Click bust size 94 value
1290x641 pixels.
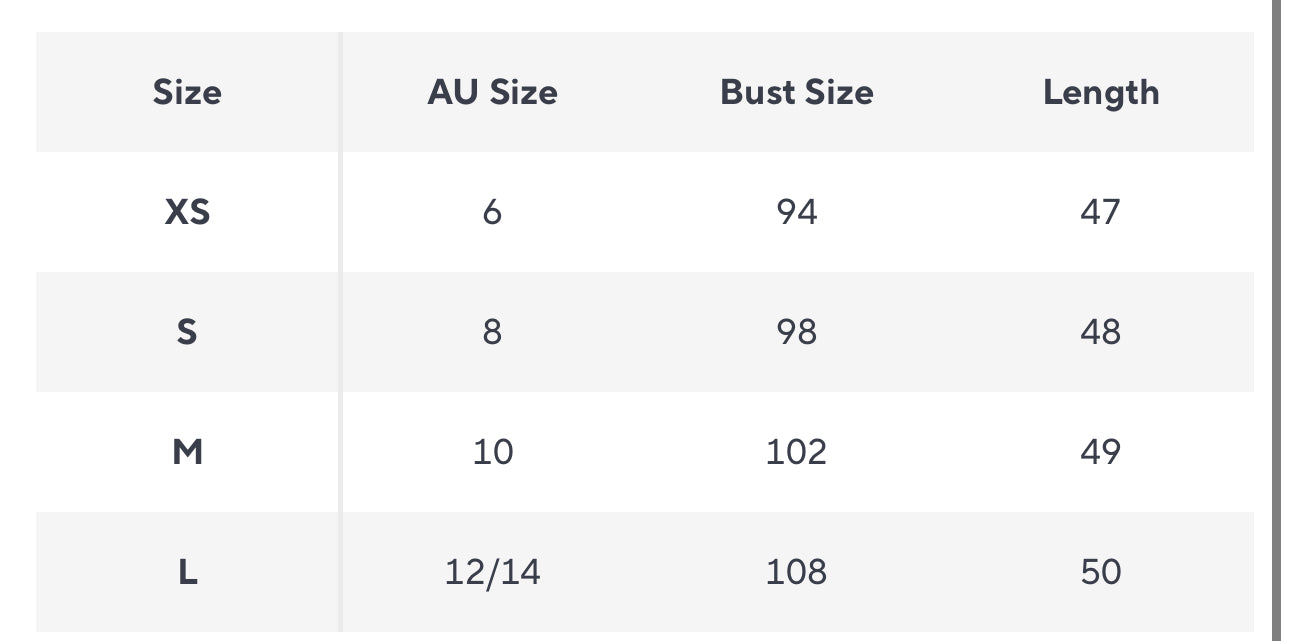(796, 212)
